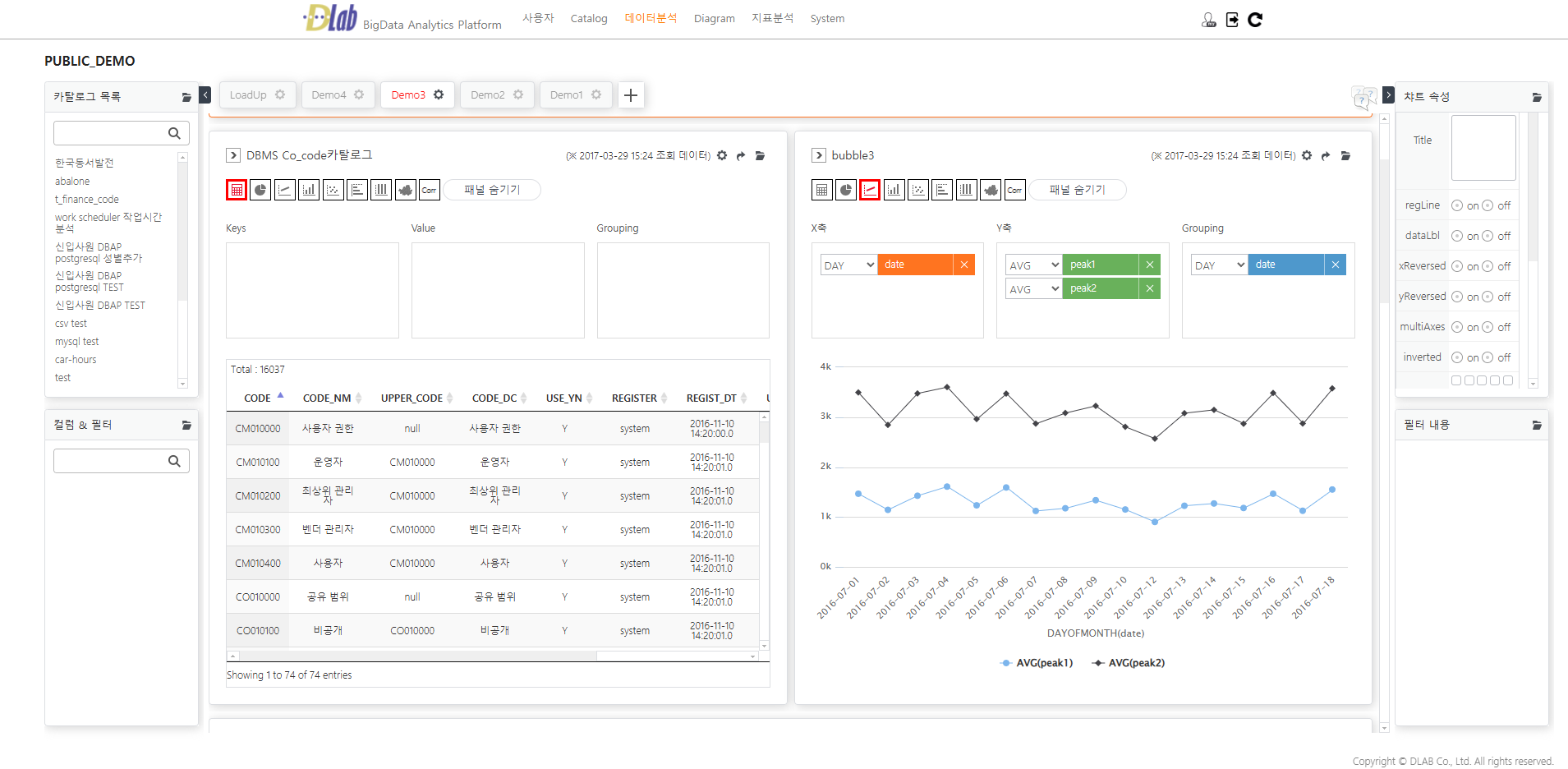Image resolution: width=1568 pixels, height=769 pixels.
Task: Select map chart icon in DBMS Co_code panel
Action: (x=406, y=190)
